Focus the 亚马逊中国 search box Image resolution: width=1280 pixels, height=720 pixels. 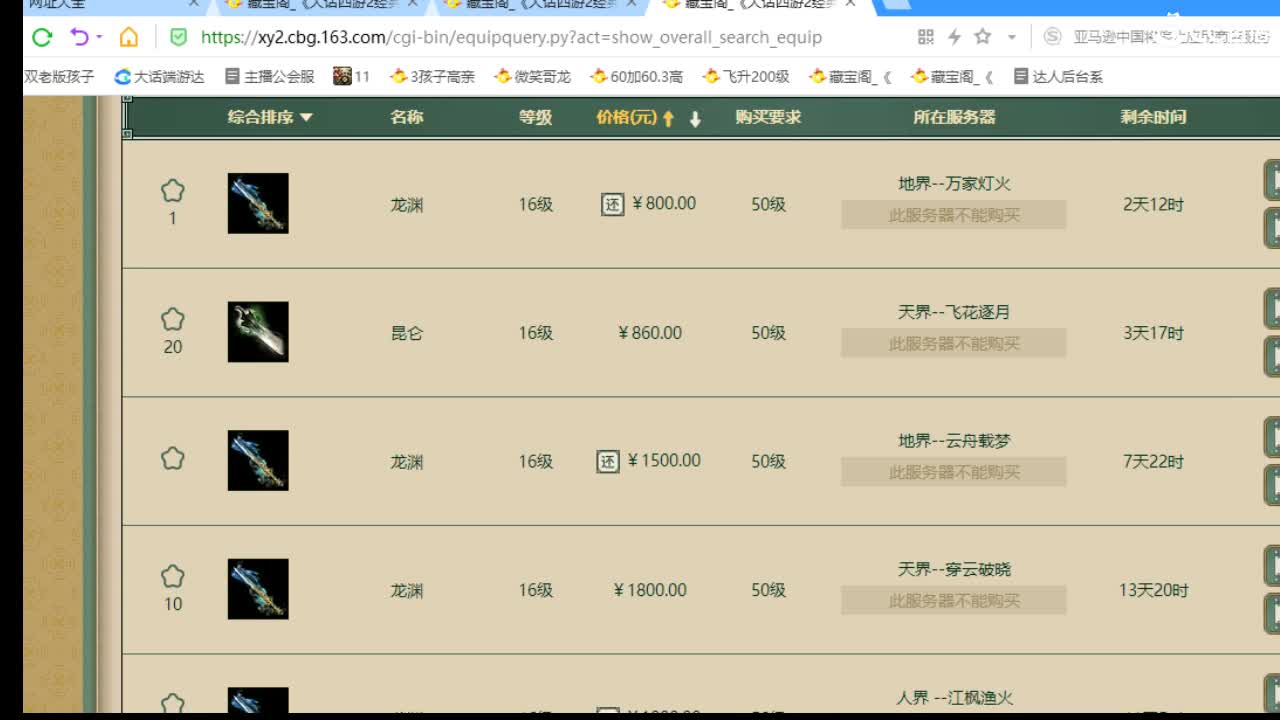coord(1172,37)
